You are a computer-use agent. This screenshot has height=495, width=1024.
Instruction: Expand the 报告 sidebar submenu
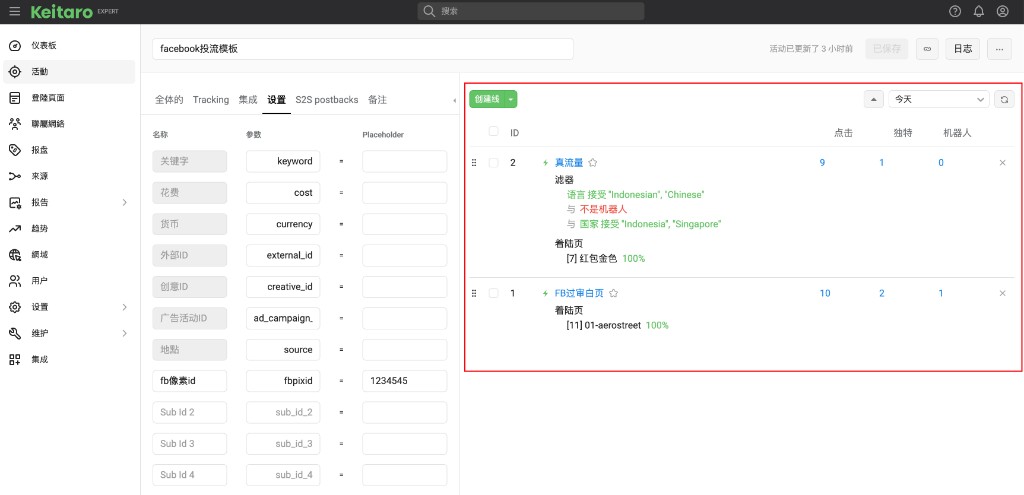pyautogui.click(x=125, y=202)
